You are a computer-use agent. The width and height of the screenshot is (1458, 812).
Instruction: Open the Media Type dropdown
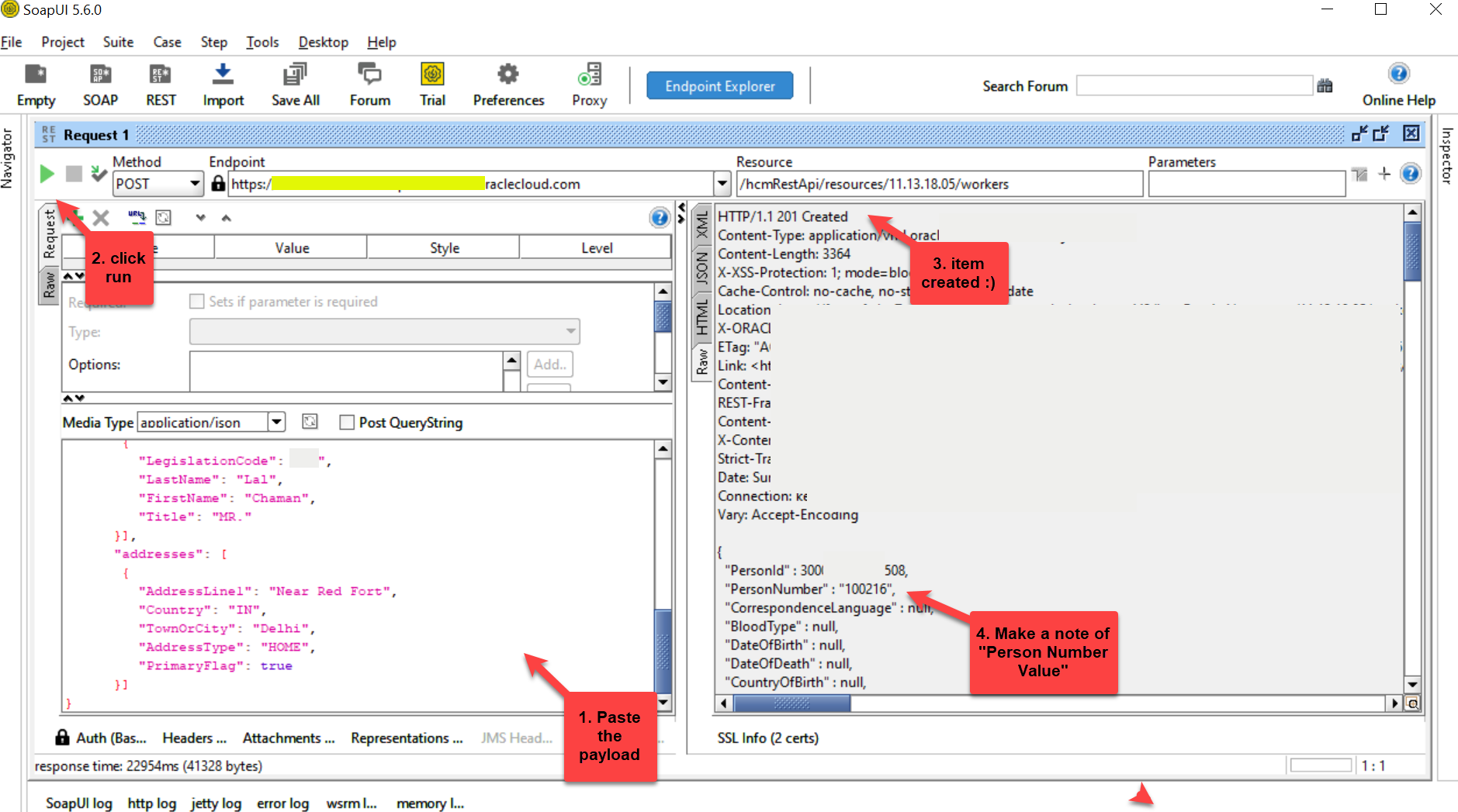pyautogui.click(x=277, y=422)
